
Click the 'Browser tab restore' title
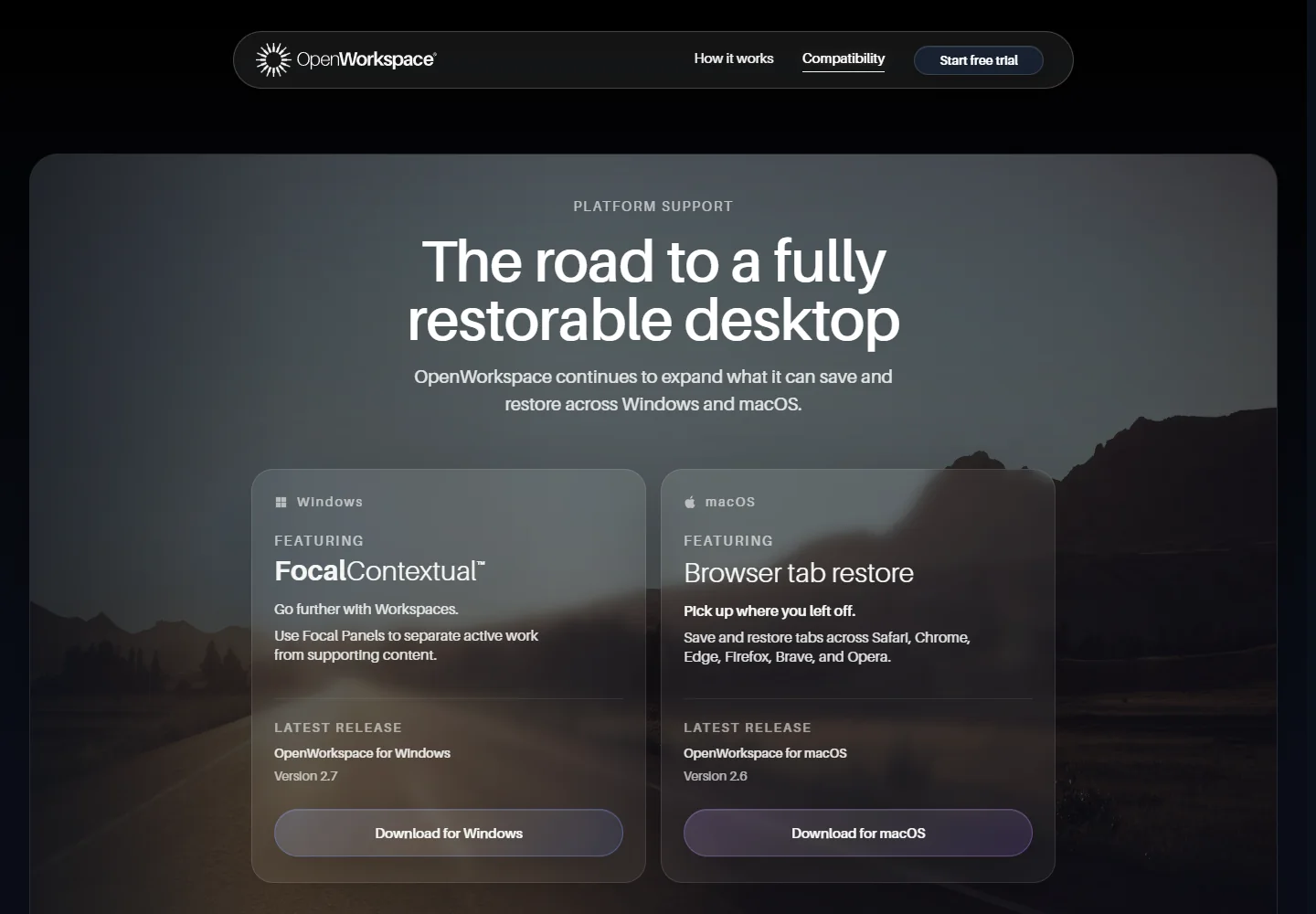coord(799,573)
